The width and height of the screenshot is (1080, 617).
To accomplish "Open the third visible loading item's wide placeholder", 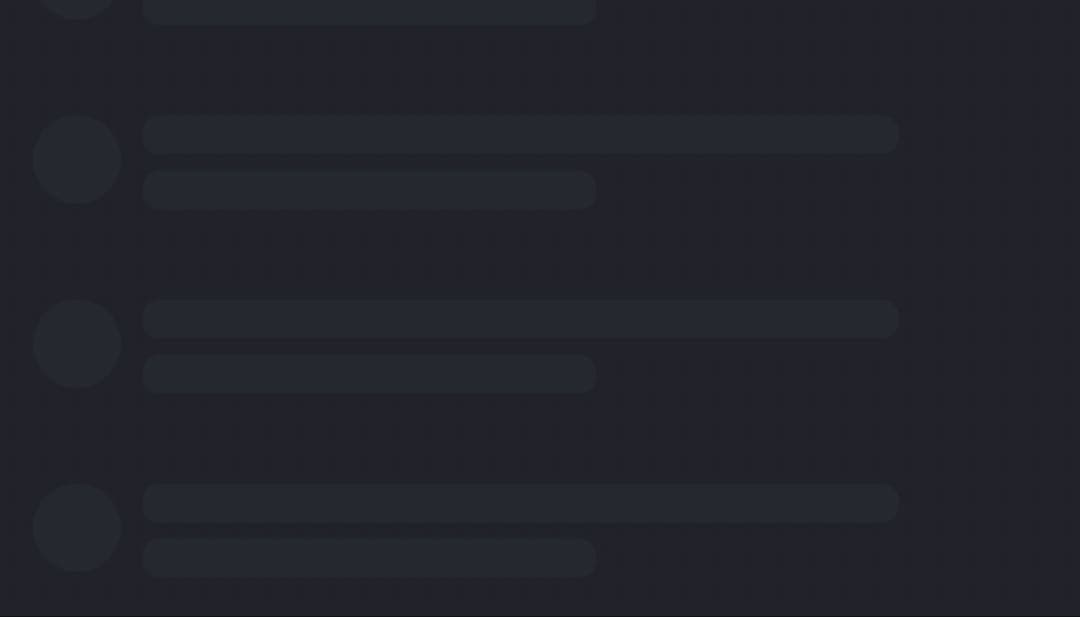I will (x=520, y=318).
